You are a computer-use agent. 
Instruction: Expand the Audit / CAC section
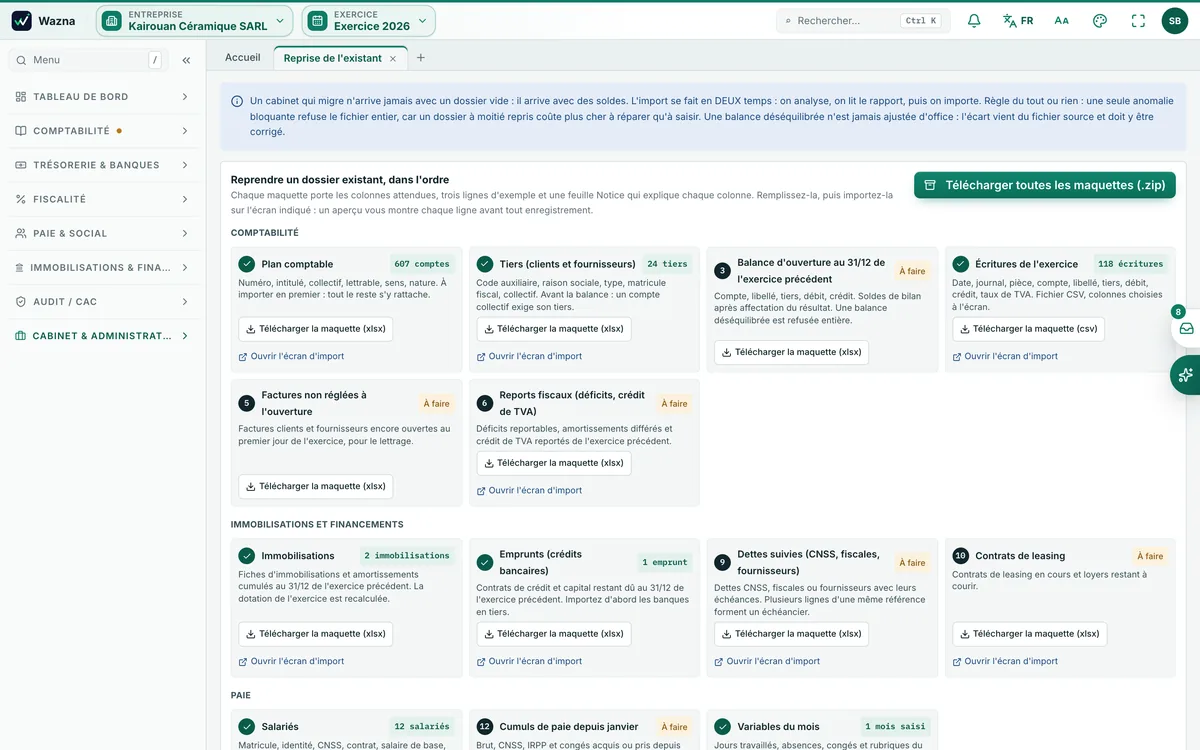click(x=102, y=301)
